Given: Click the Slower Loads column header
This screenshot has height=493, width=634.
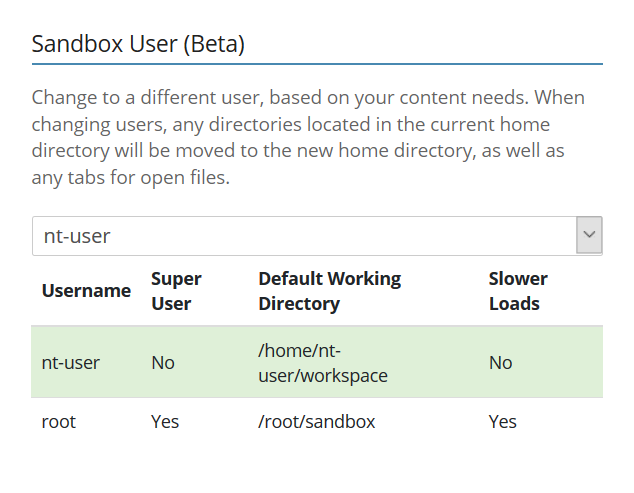Looking at the screenshot, I should [x=518, y=291].
